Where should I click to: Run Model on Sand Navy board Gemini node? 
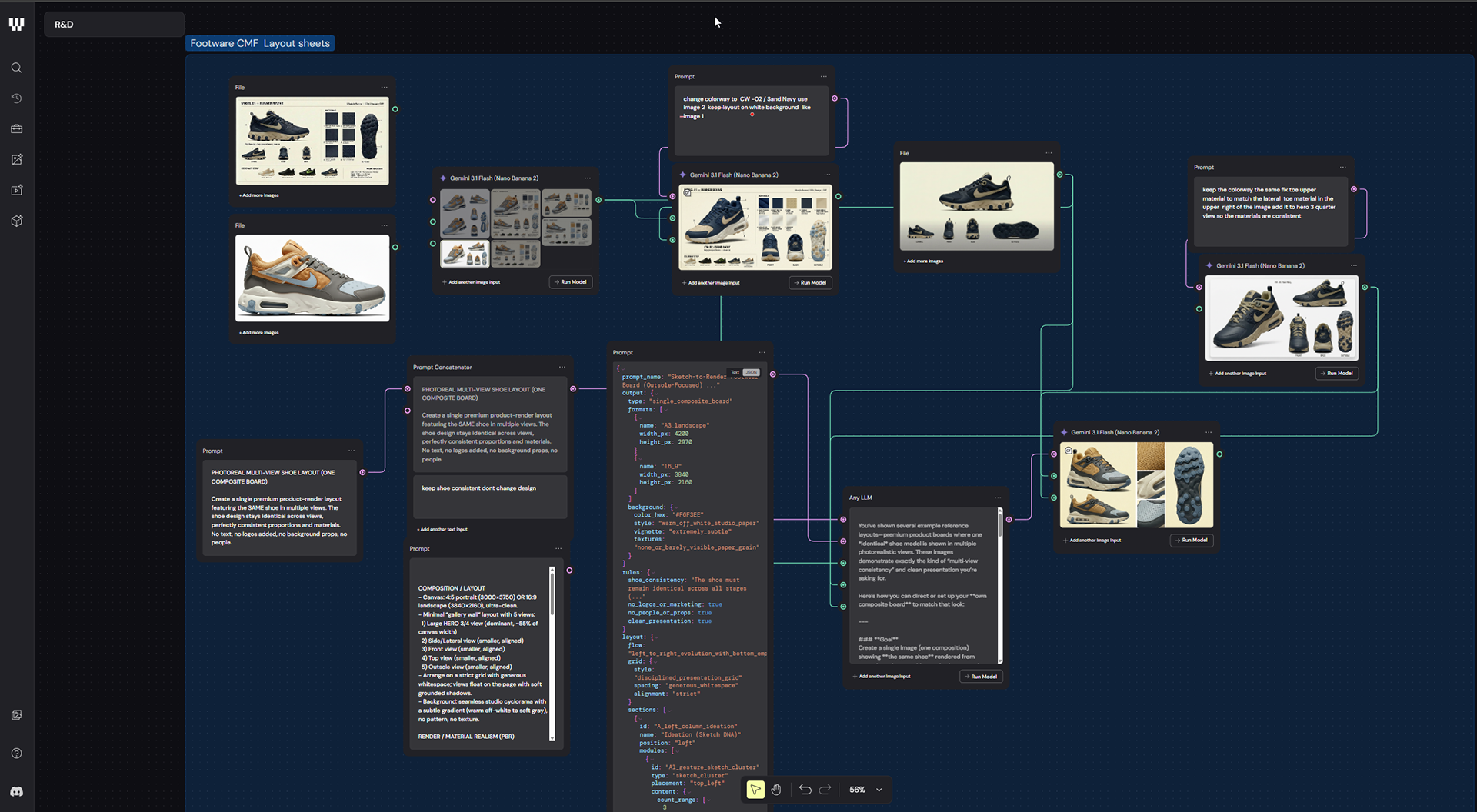pyautogui.click(x=810, y=282)
